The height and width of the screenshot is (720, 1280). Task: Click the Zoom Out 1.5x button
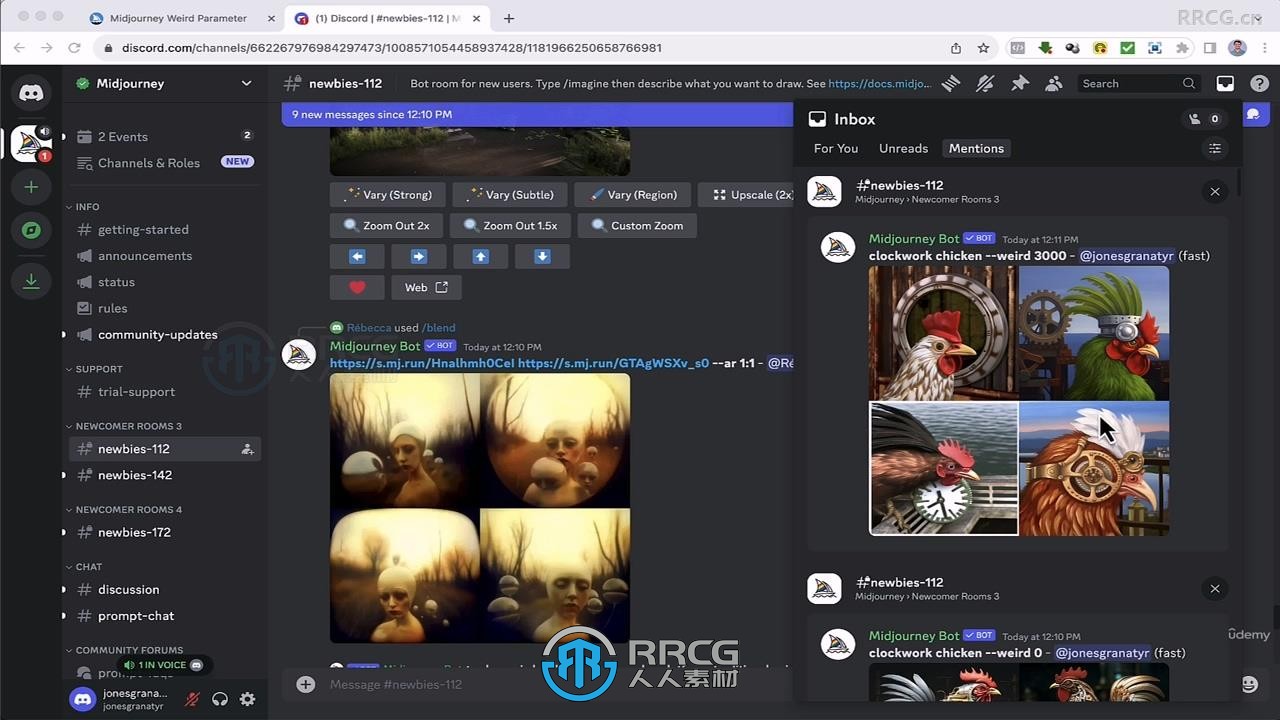510,226
